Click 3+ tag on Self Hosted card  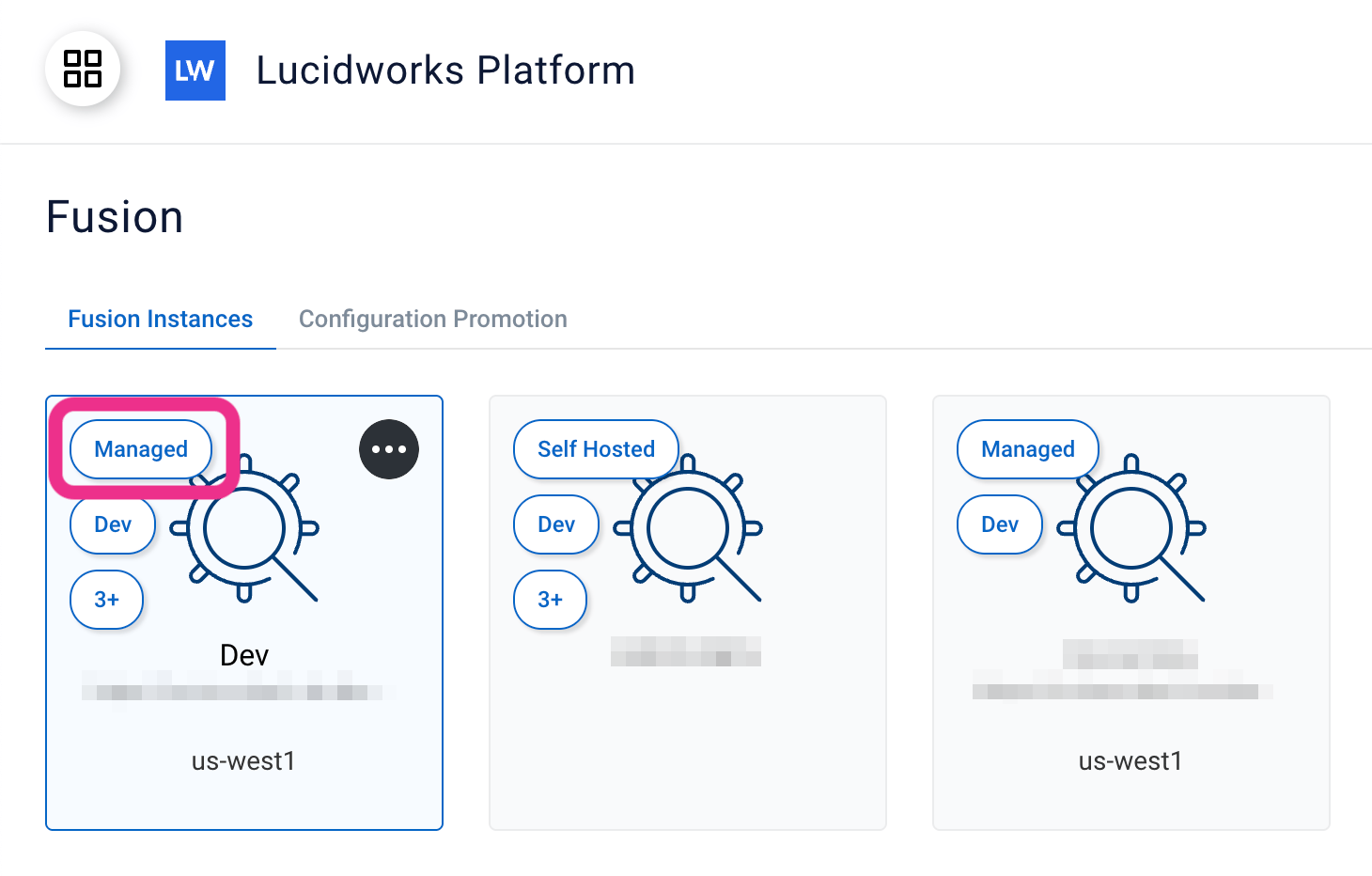551,600
